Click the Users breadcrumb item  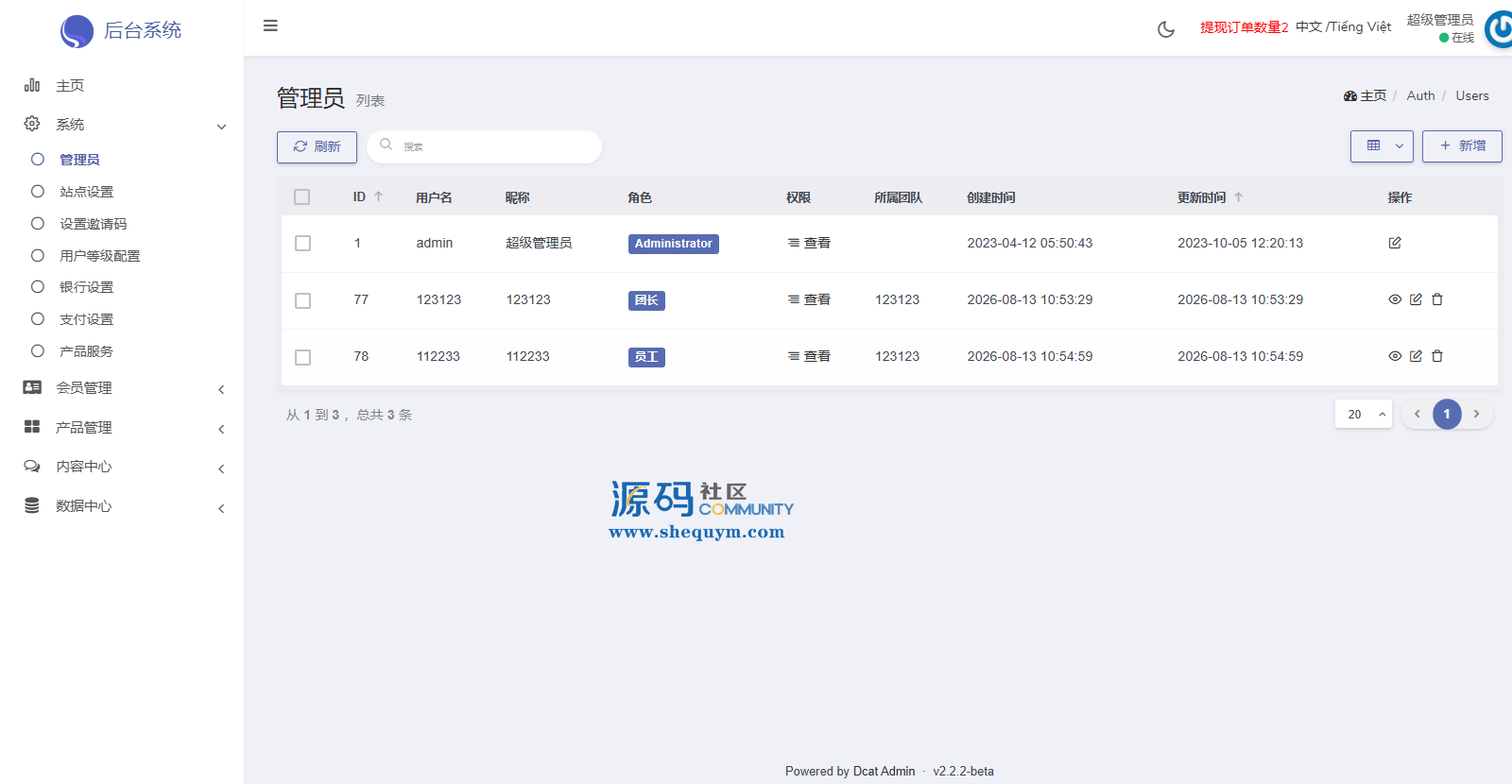click(1472, 96)
